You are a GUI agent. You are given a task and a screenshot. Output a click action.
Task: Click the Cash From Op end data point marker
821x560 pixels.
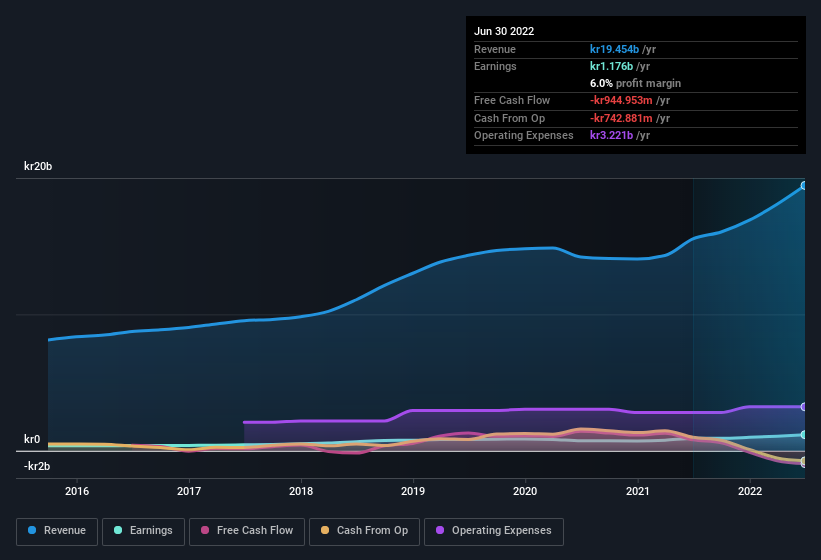pyautogui.click(x=804, y=461)
